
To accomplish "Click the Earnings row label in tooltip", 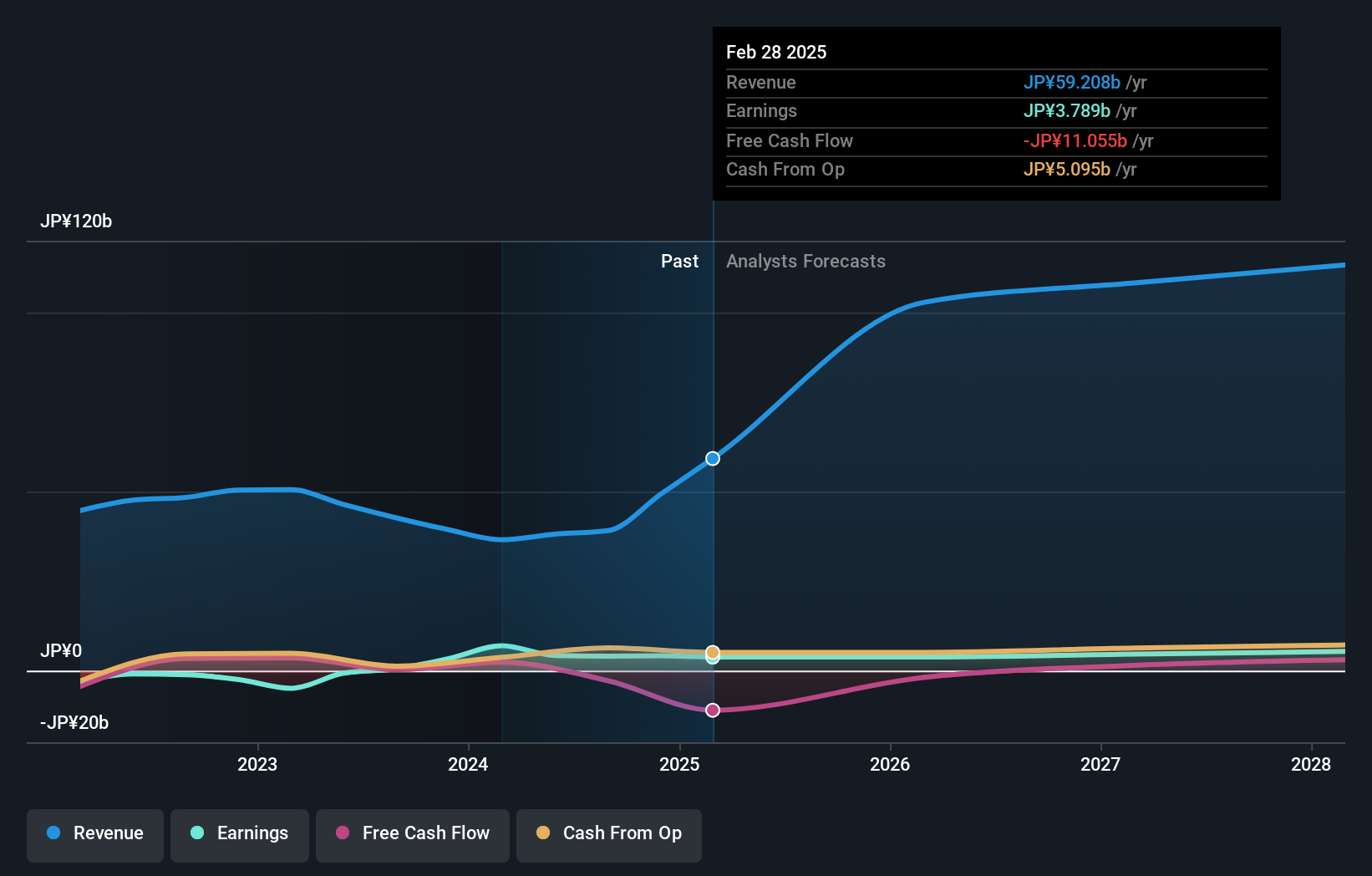I will click(x=761, y=110).
